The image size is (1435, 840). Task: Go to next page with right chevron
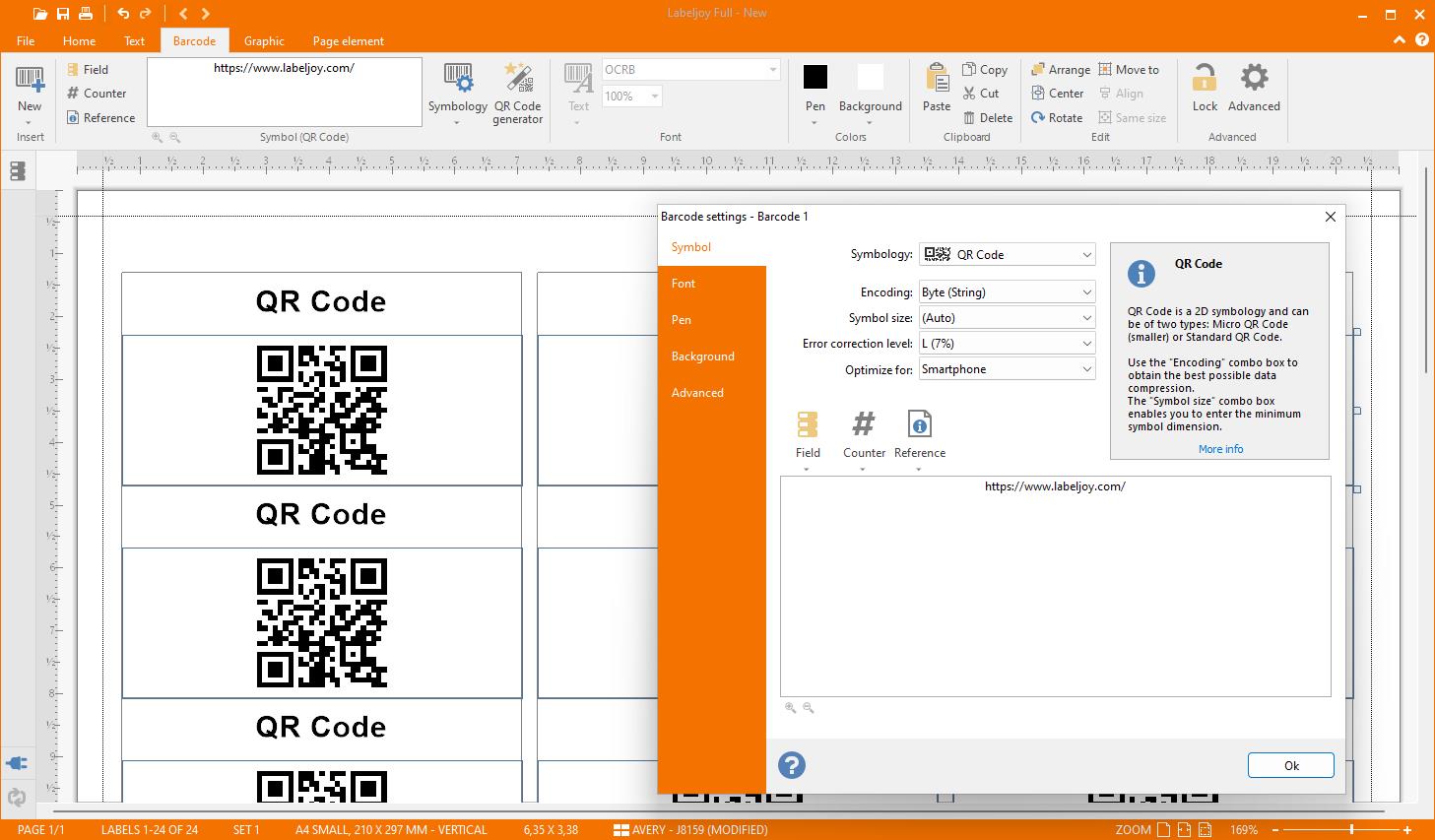click(x=205, y=14)
